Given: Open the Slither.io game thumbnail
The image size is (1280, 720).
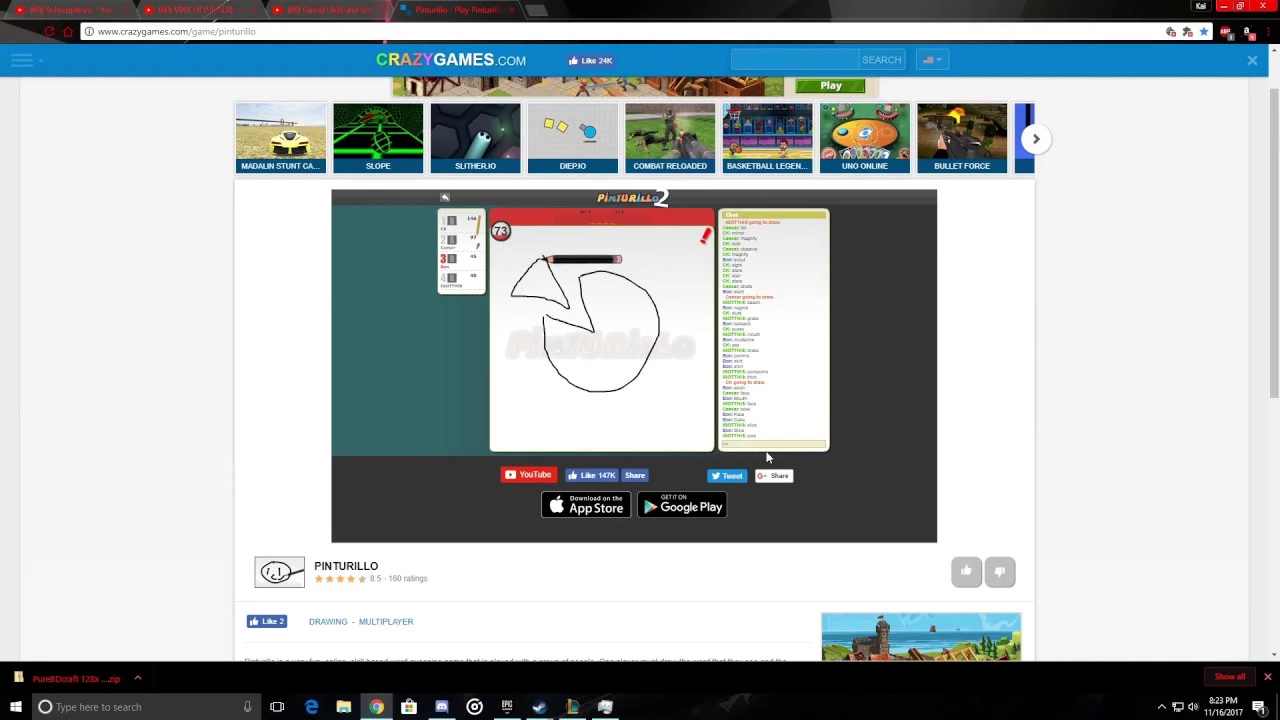Looking at the screenshot, I should (475, 138).
